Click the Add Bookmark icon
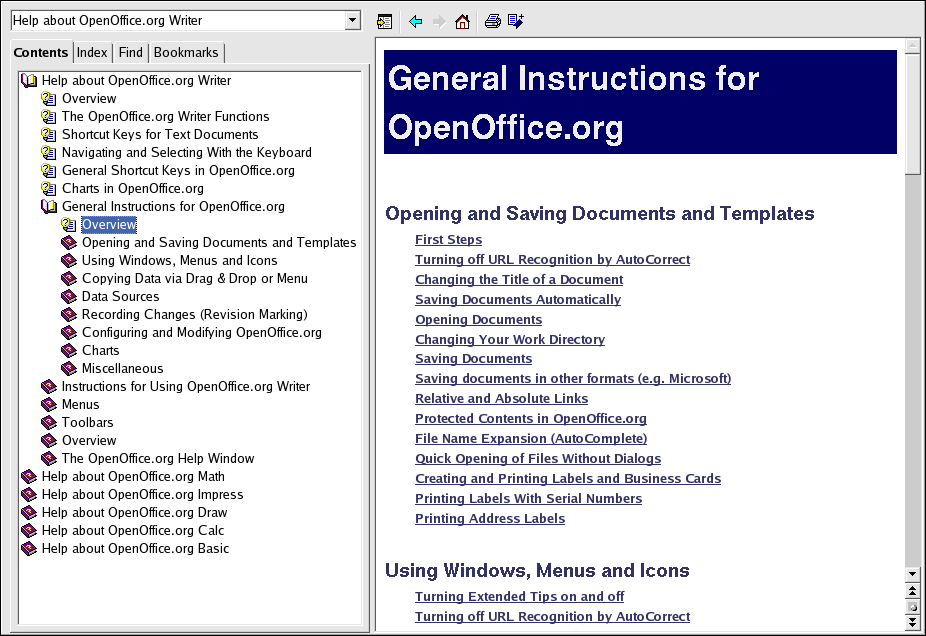926x636 pixels. (x=516, y=21)
